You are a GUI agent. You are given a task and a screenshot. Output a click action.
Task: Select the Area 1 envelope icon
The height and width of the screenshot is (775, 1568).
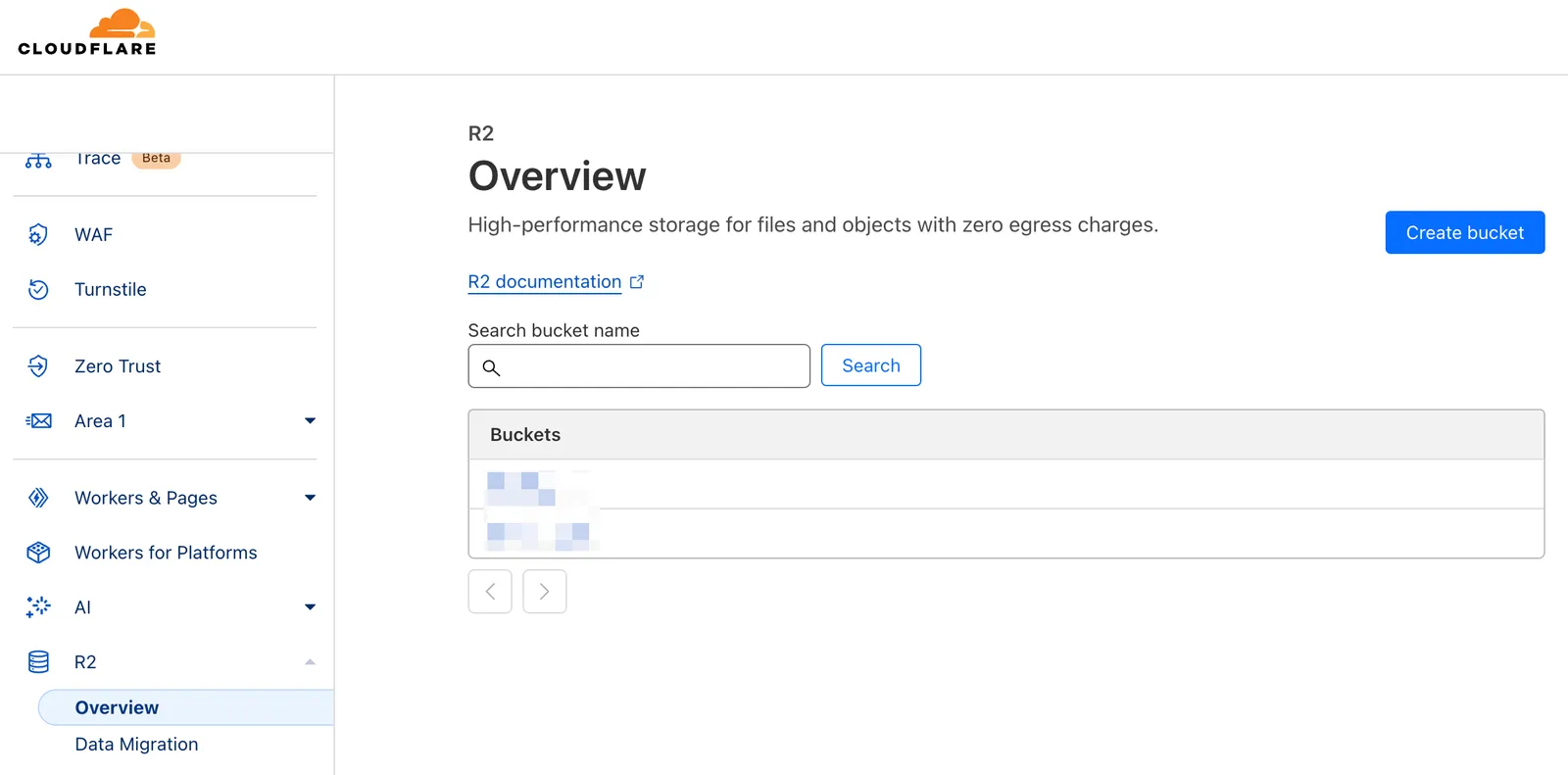pos(37,420)
